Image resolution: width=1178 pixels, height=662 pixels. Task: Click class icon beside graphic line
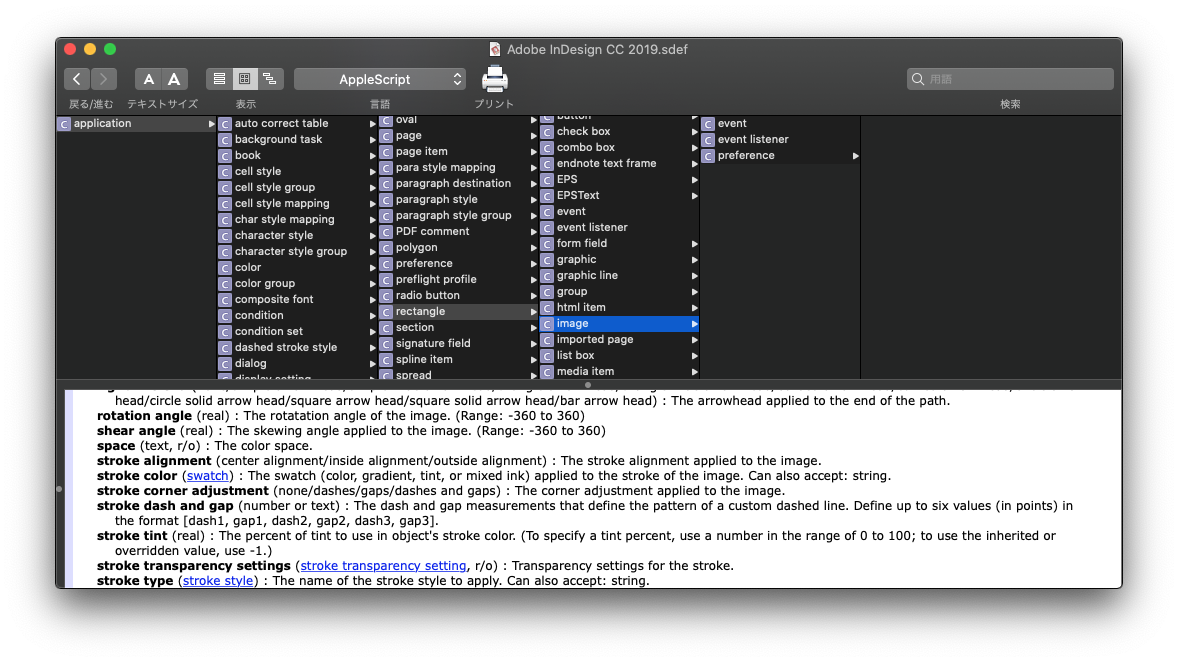[x=547, y=276]
